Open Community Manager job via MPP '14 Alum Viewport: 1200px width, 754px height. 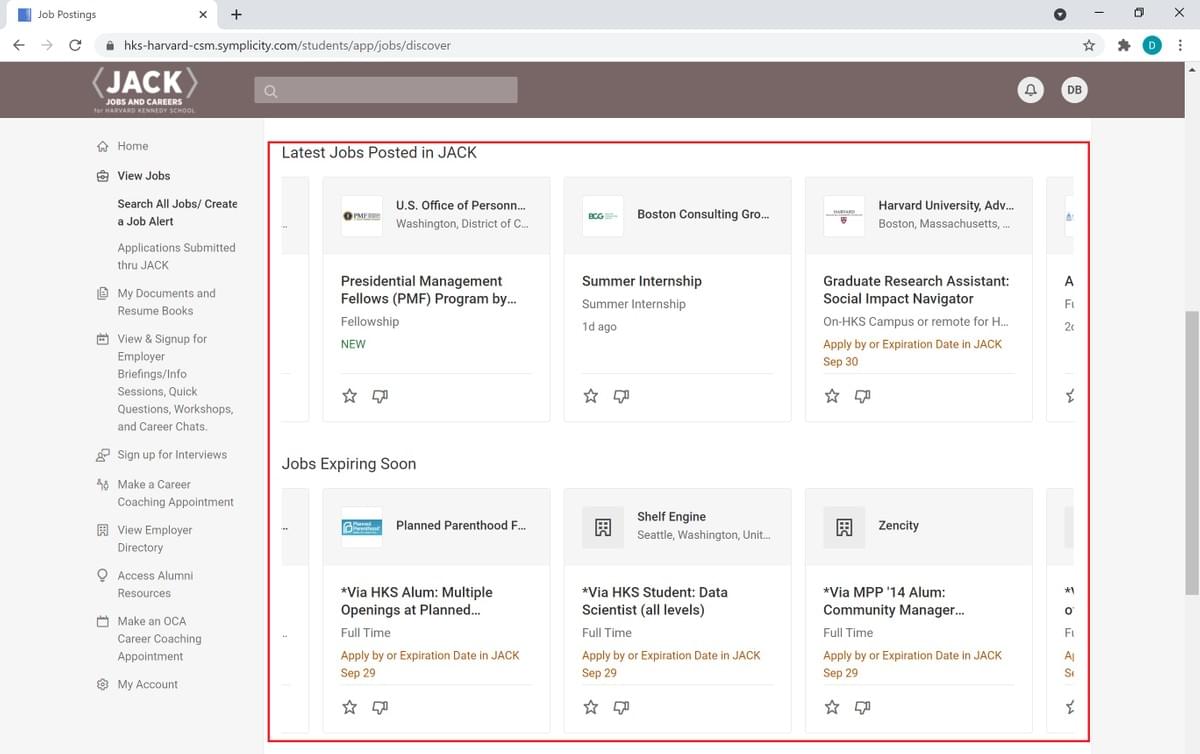[894, 601]
